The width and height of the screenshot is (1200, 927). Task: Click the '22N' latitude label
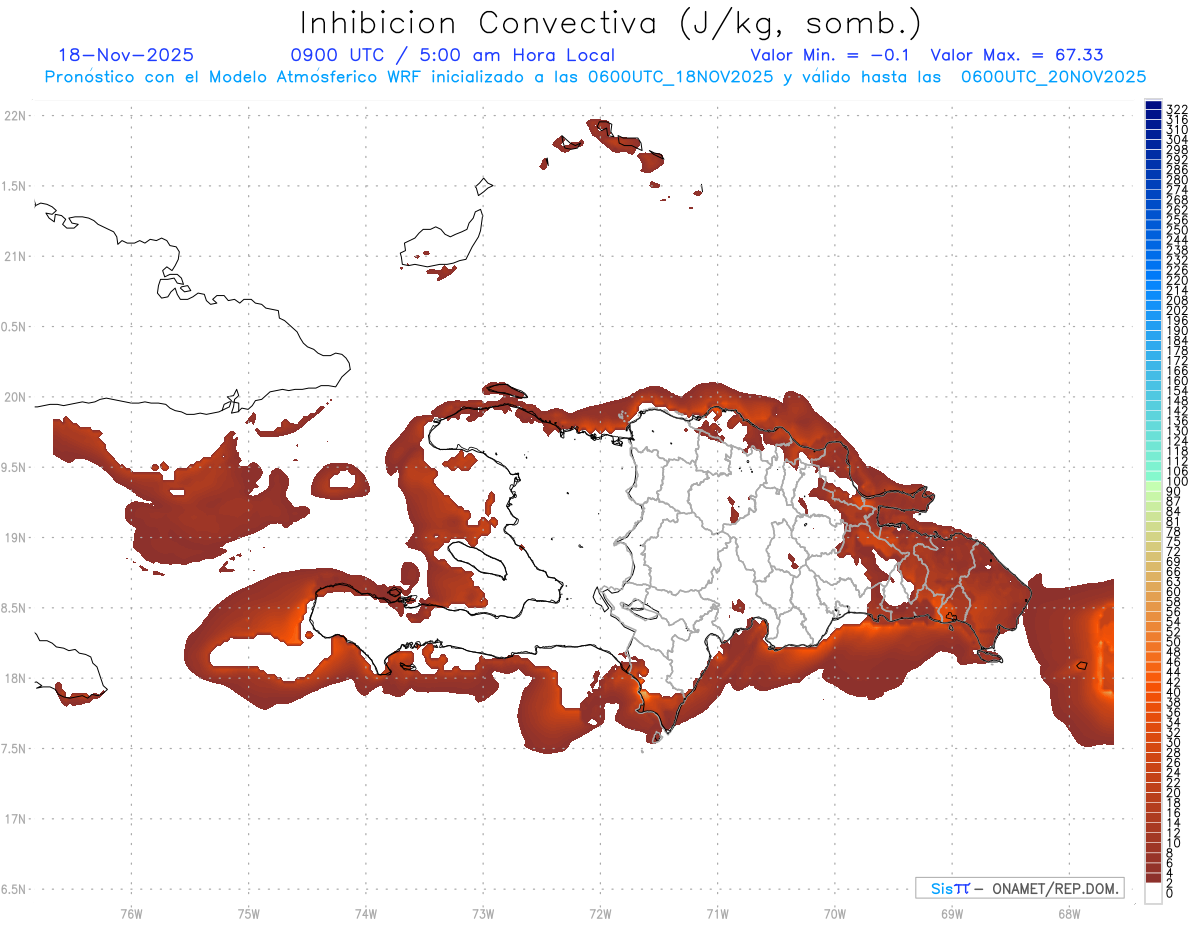point(15,116)
